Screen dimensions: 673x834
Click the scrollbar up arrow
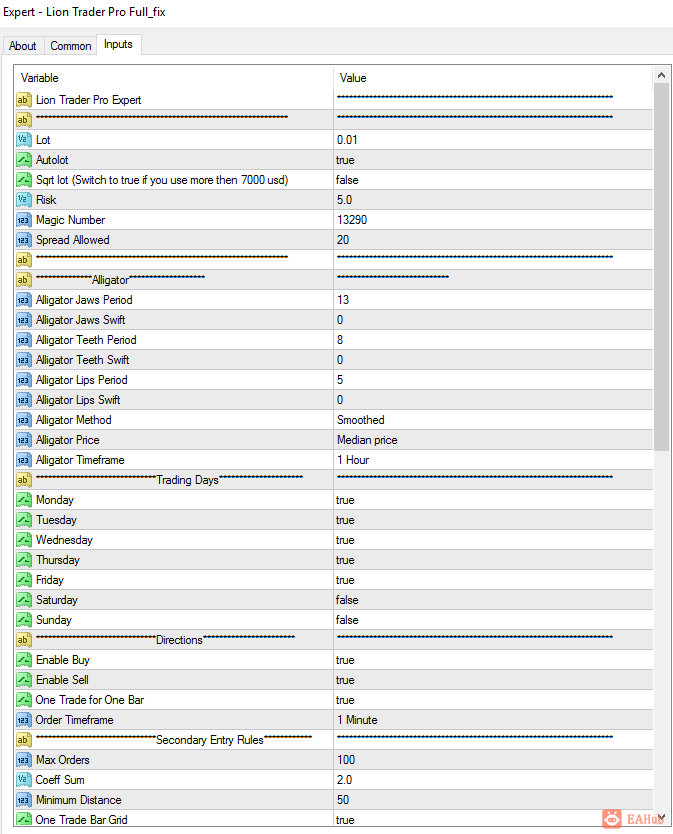coord(661,75)
